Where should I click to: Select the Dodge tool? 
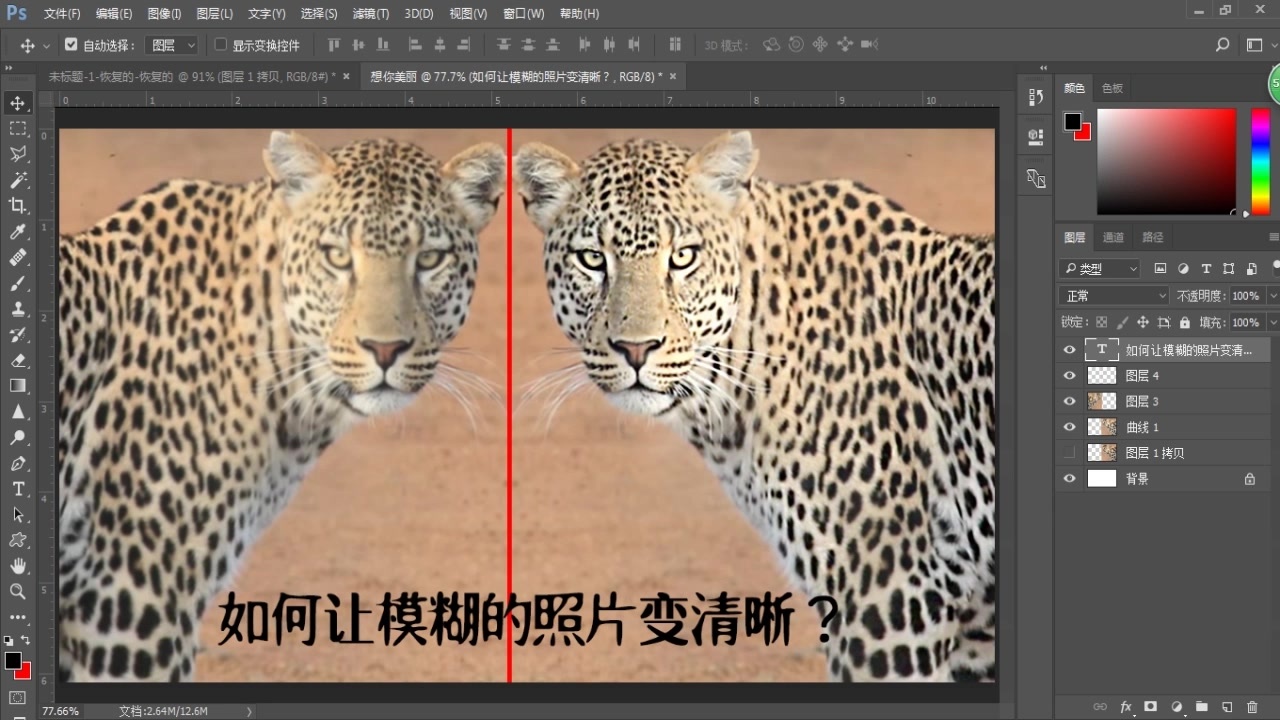tap(18, 437)
